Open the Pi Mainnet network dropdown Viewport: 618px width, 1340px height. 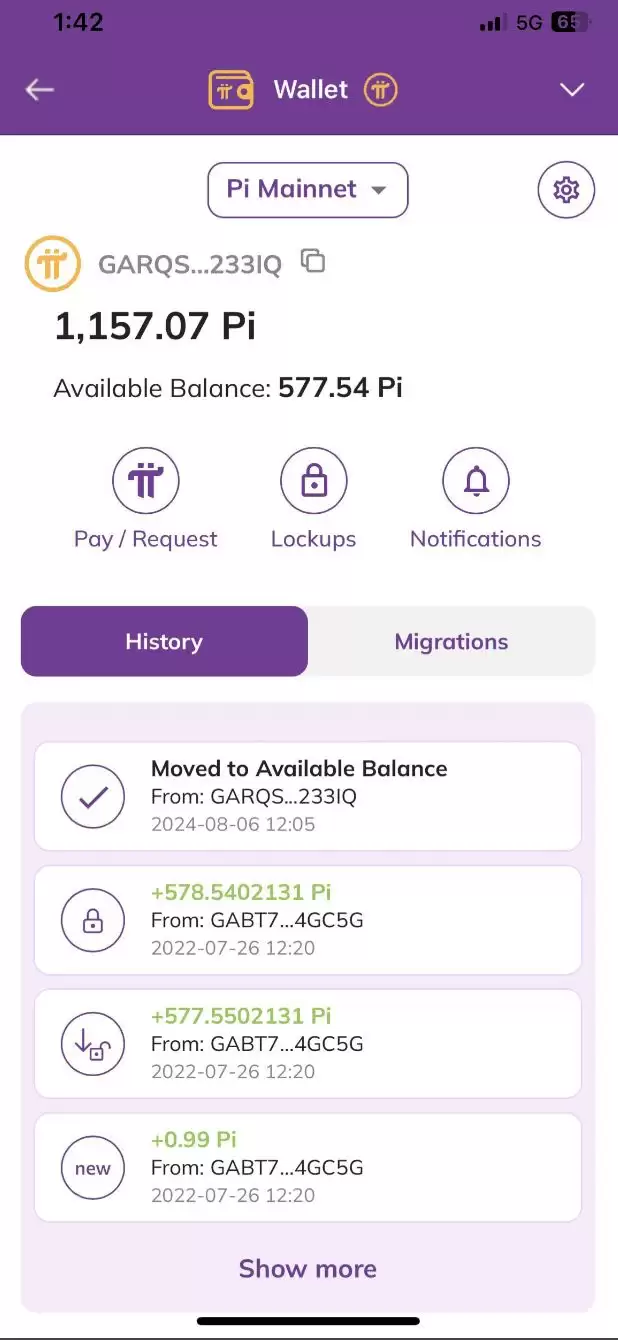pyautogui.click(x=307, y=190)
